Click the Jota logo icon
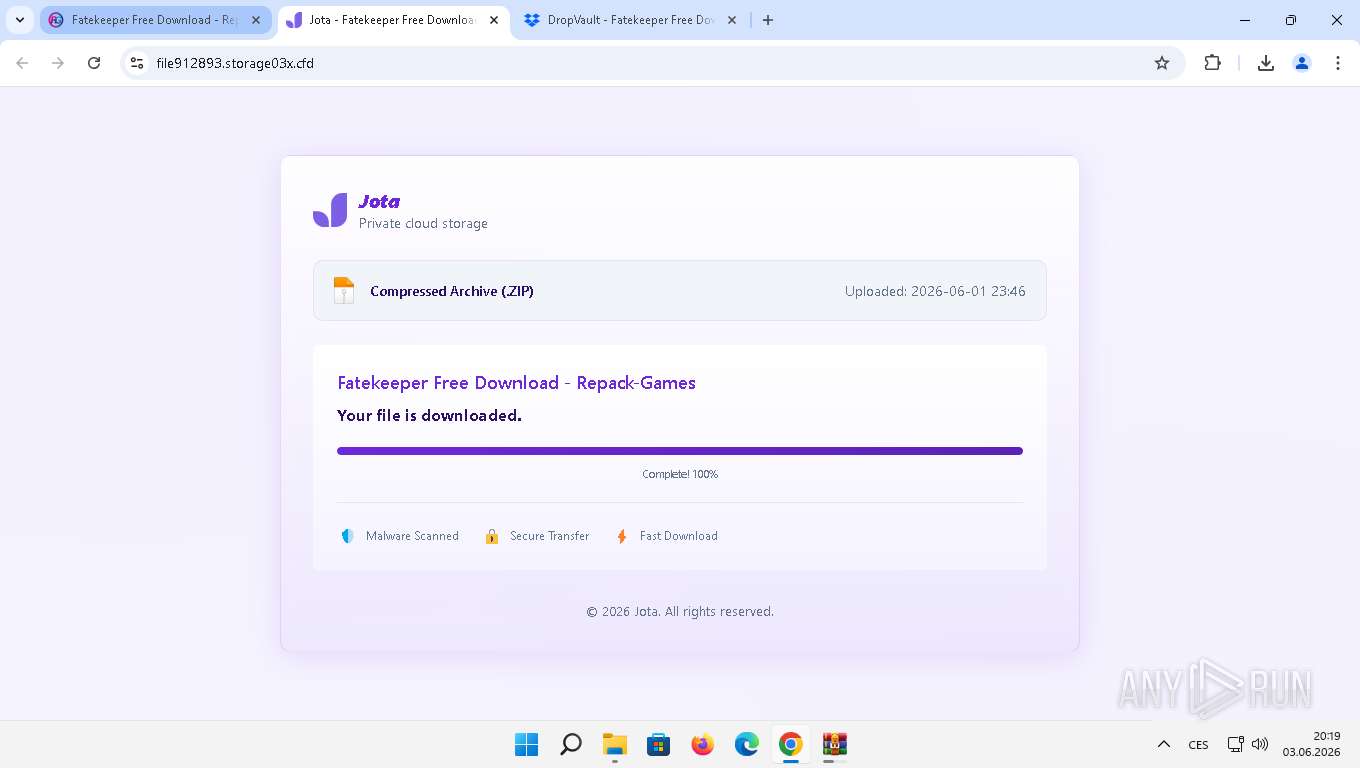This screenshot has height=768, width=1360. [x=330, y=210]
